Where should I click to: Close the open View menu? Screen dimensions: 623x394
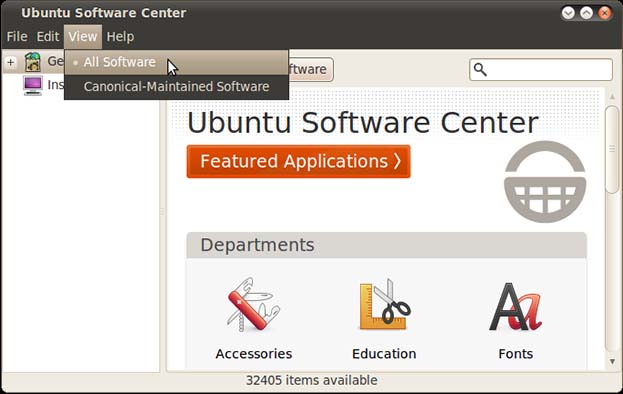(x=83, y=37)
